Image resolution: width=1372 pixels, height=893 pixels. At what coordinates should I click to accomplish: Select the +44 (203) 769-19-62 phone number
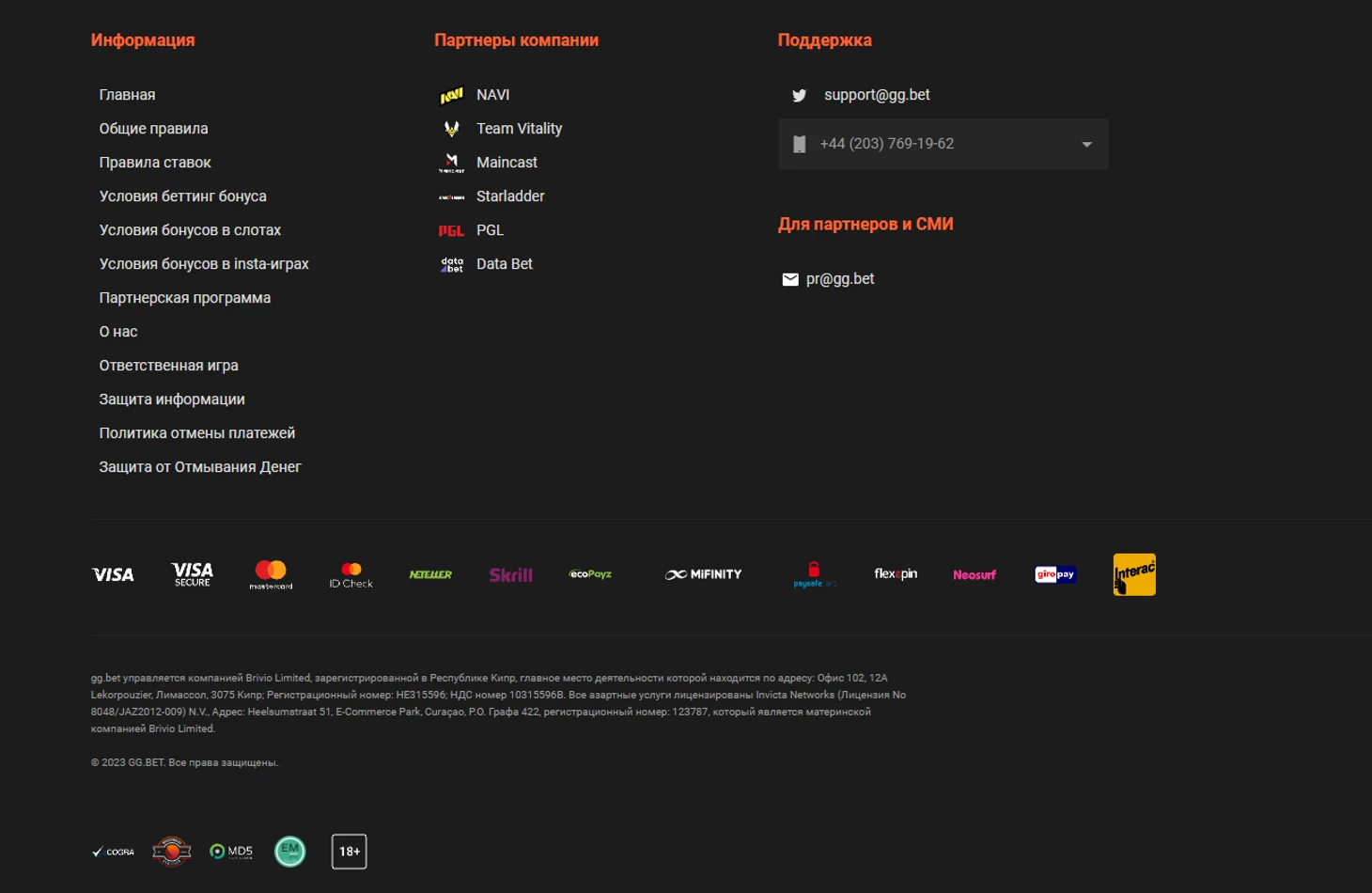(887, 144)
